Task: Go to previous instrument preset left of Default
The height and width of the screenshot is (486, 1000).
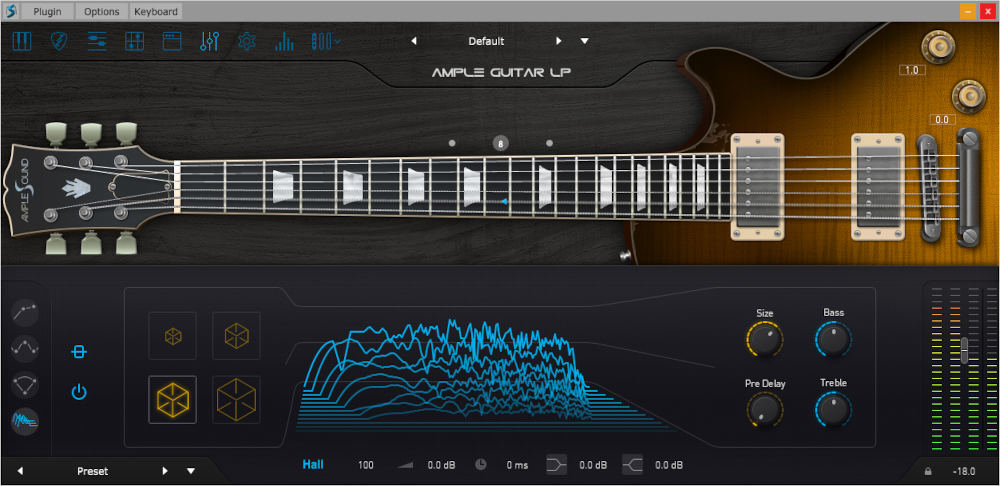Action: pyautogui.click(x=414, y=41)
